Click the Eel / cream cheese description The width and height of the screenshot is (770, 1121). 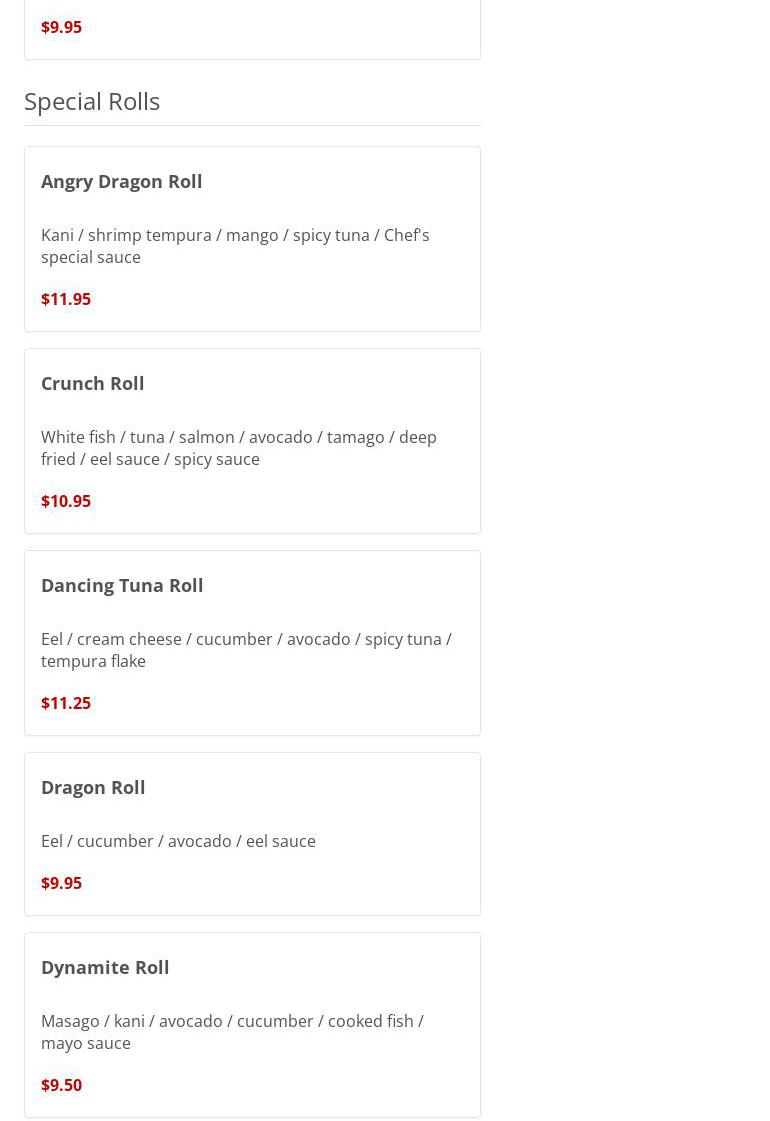tap(246, 650)
